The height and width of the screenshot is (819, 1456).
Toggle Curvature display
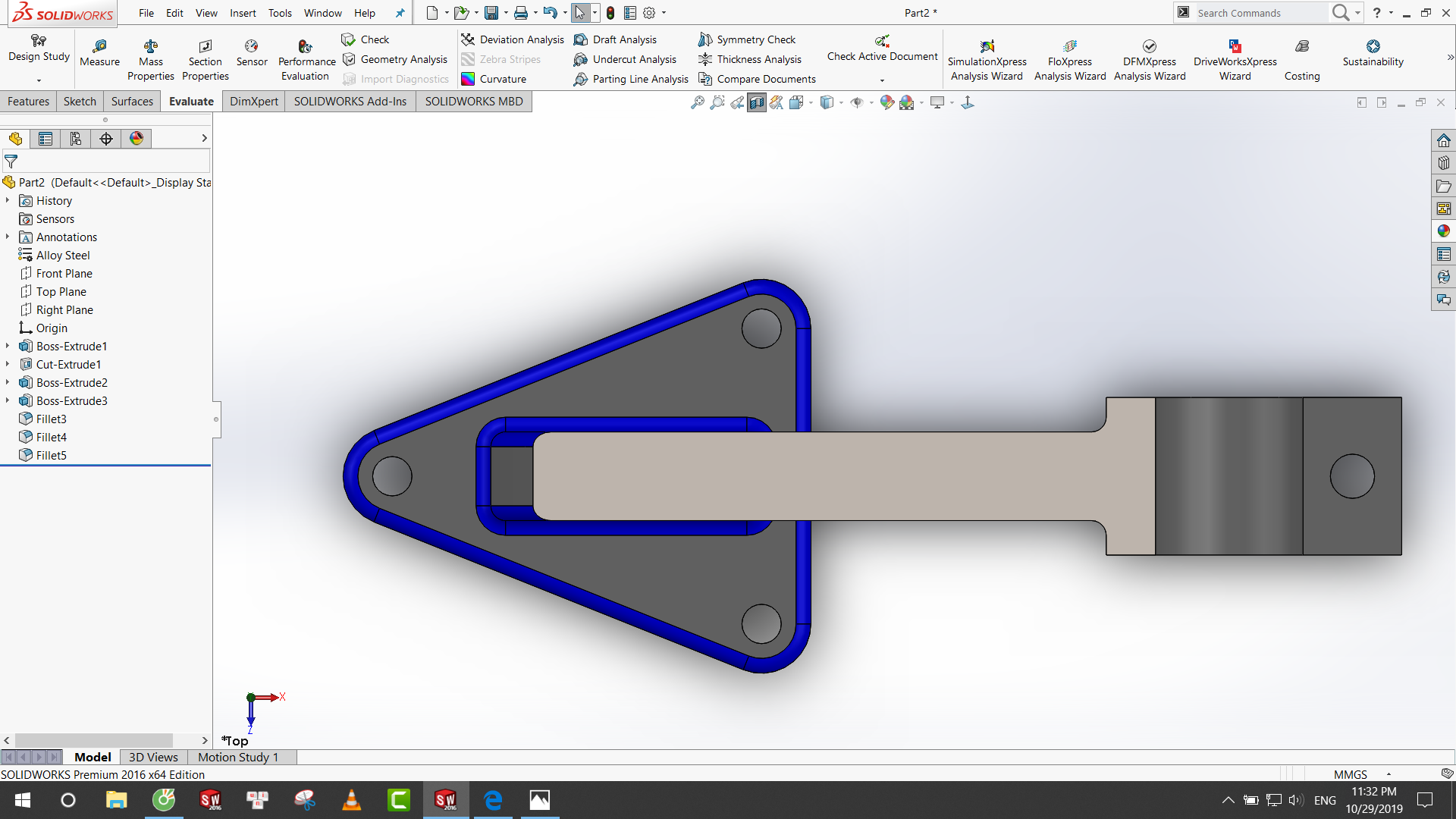pyautogui.click(x=494, y=79)
